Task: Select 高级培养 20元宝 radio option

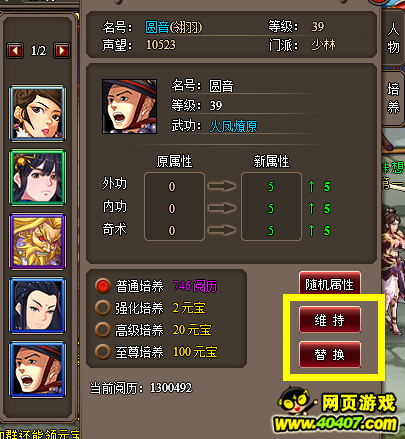Action: pos(103,330)
